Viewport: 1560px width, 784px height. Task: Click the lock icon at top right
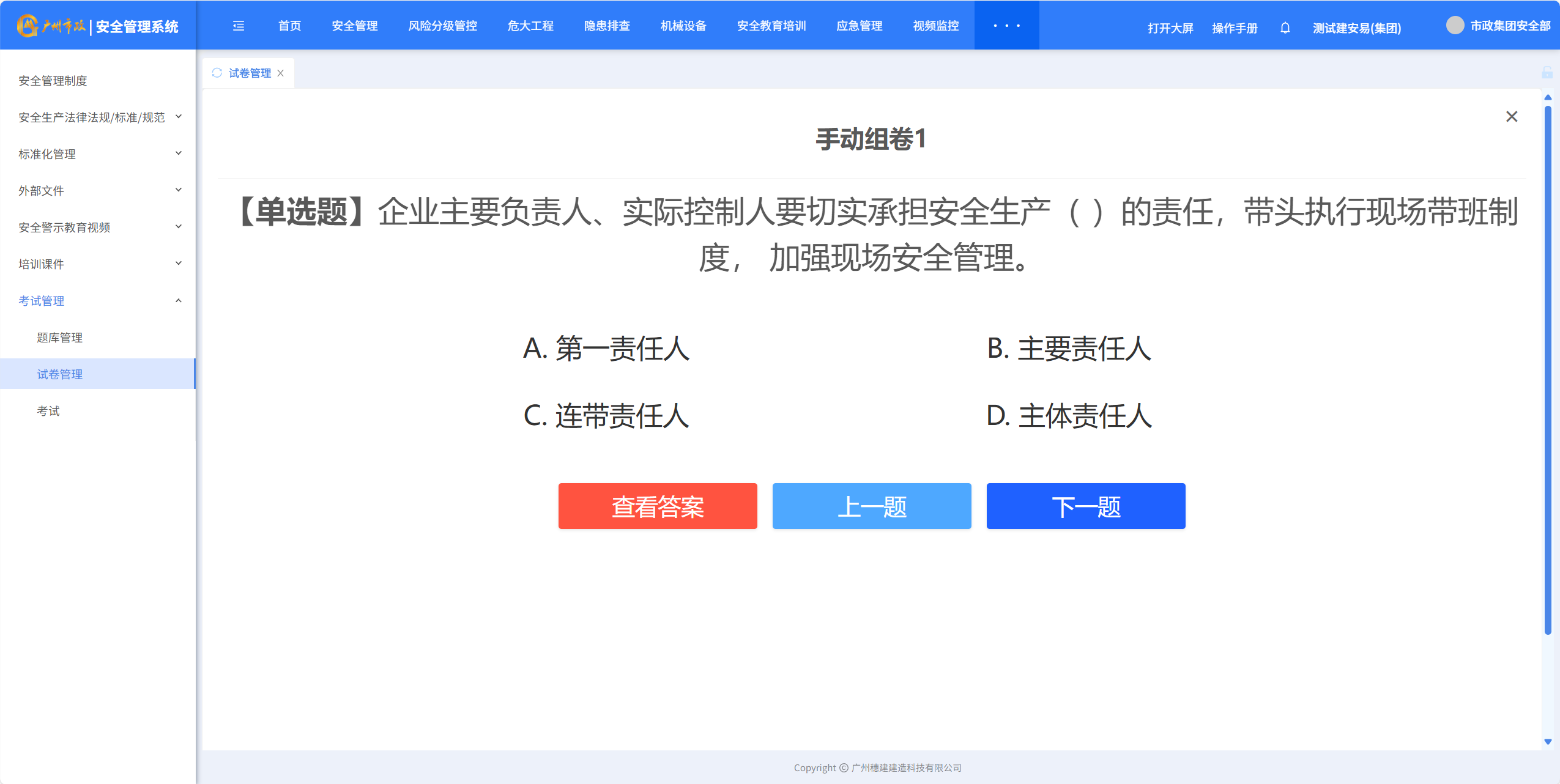click(x=1547, y=73)
